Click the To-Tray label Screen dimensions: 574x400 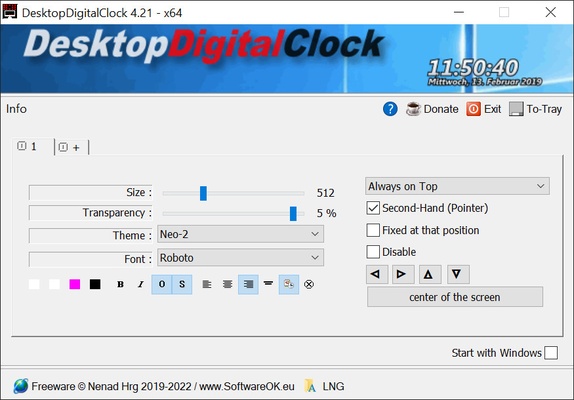pyautogui.click(x=544, y=109)
